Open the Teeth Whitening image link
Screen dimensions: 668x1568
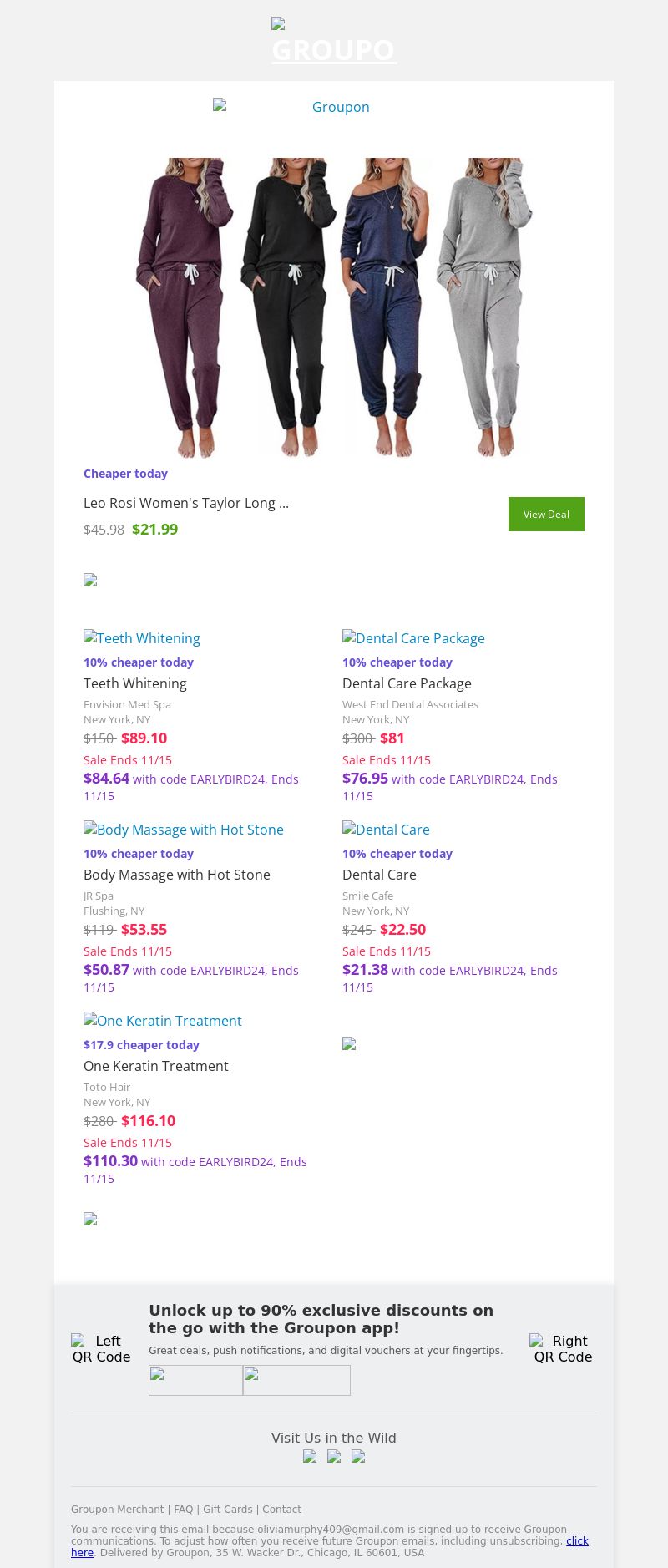point(142,638)
